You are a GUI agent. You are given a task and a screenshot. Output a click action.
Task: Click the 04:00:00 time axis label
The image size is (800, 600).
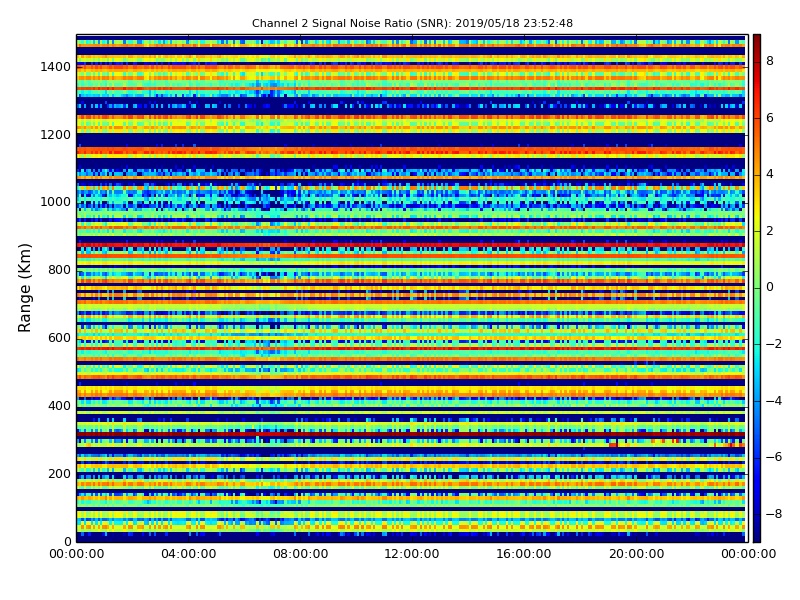(x=189, y=554)
